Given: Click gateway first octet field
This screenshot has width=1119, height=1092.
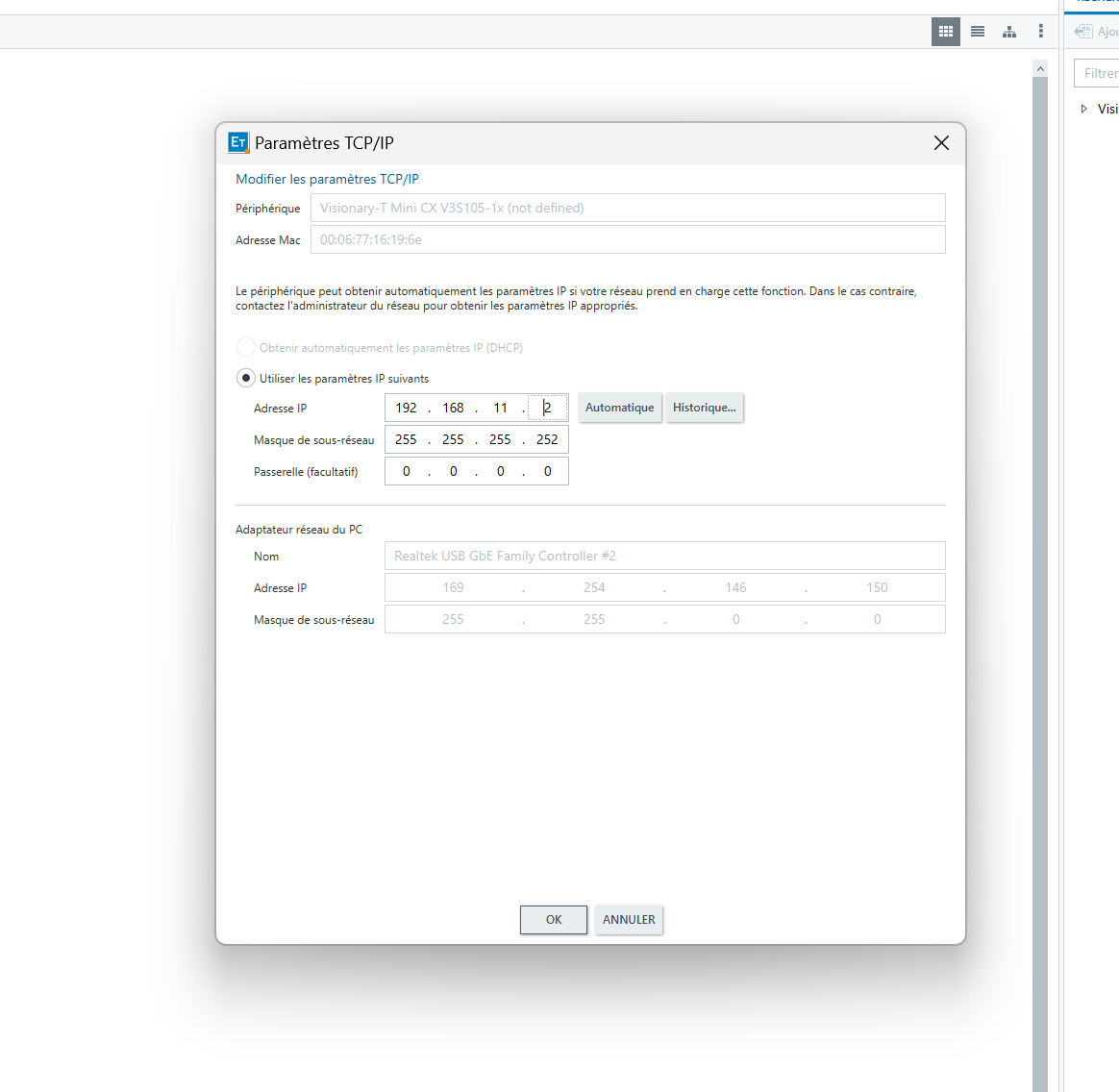Looking at the screenshot, I should 406,471.
